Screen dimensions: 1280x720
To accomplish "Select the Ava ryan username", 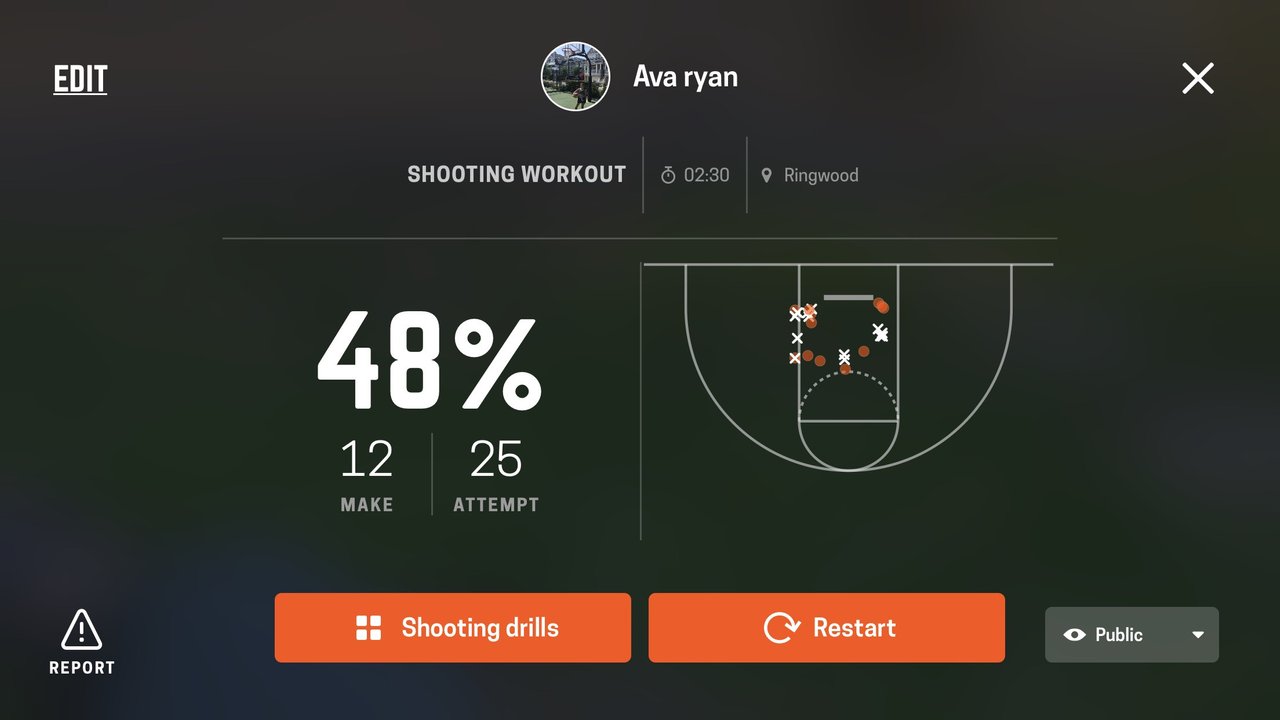I will [686, 77].
